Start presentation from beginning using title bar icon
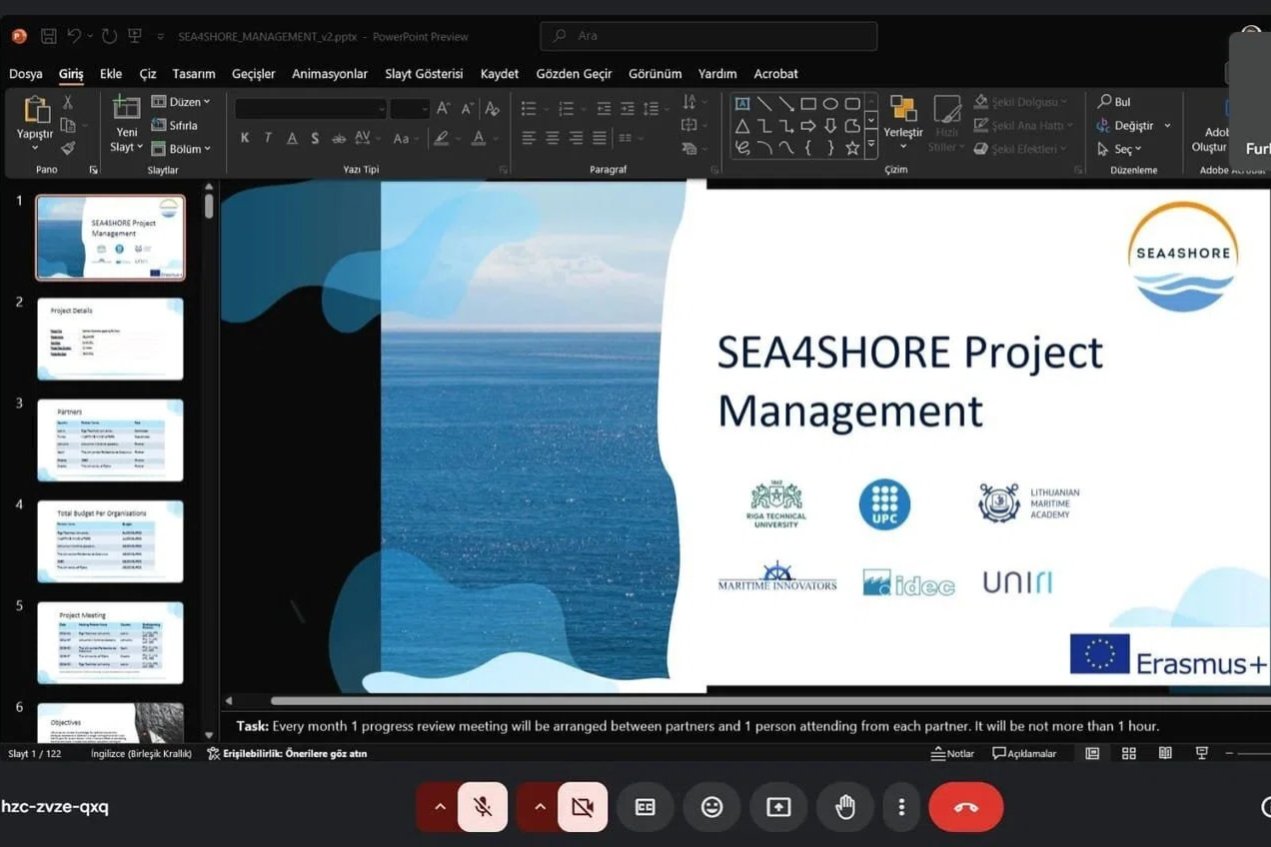The image size is (1271, 847). pyautogui.click(x=135, y=36)
